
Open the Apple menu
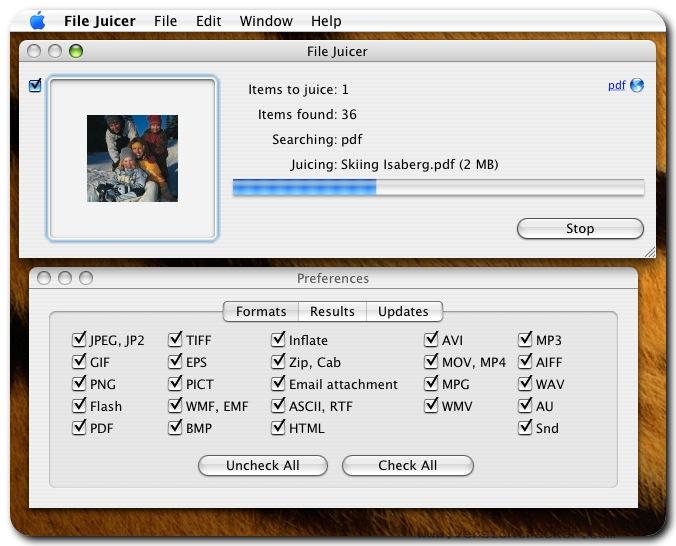38,21
